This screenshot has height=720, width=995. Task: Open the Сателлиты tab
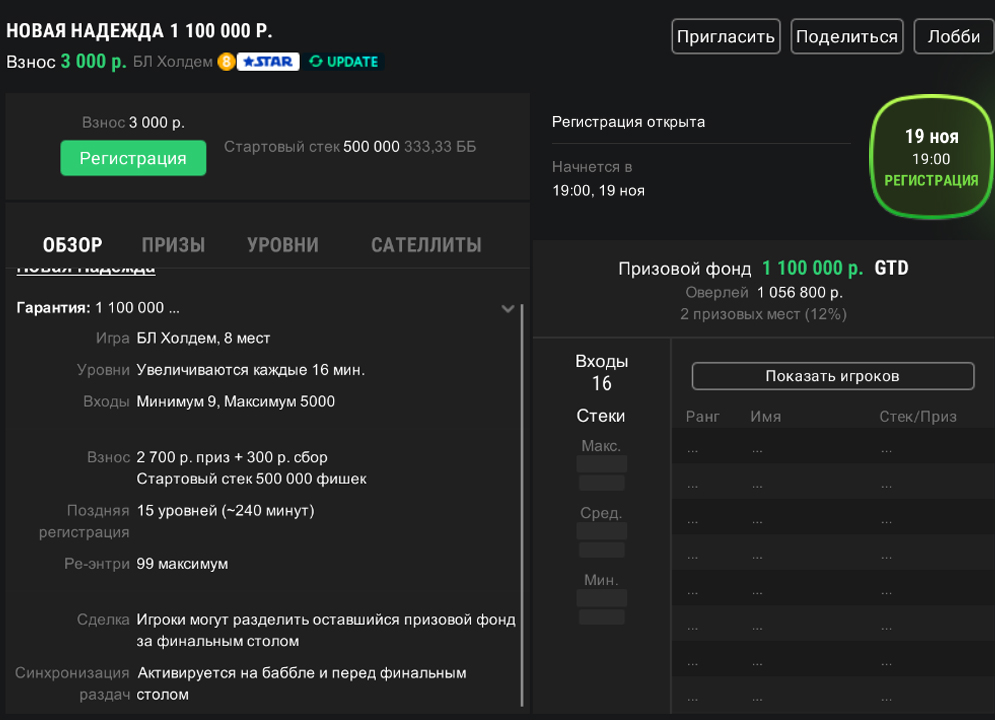point(426,245)
